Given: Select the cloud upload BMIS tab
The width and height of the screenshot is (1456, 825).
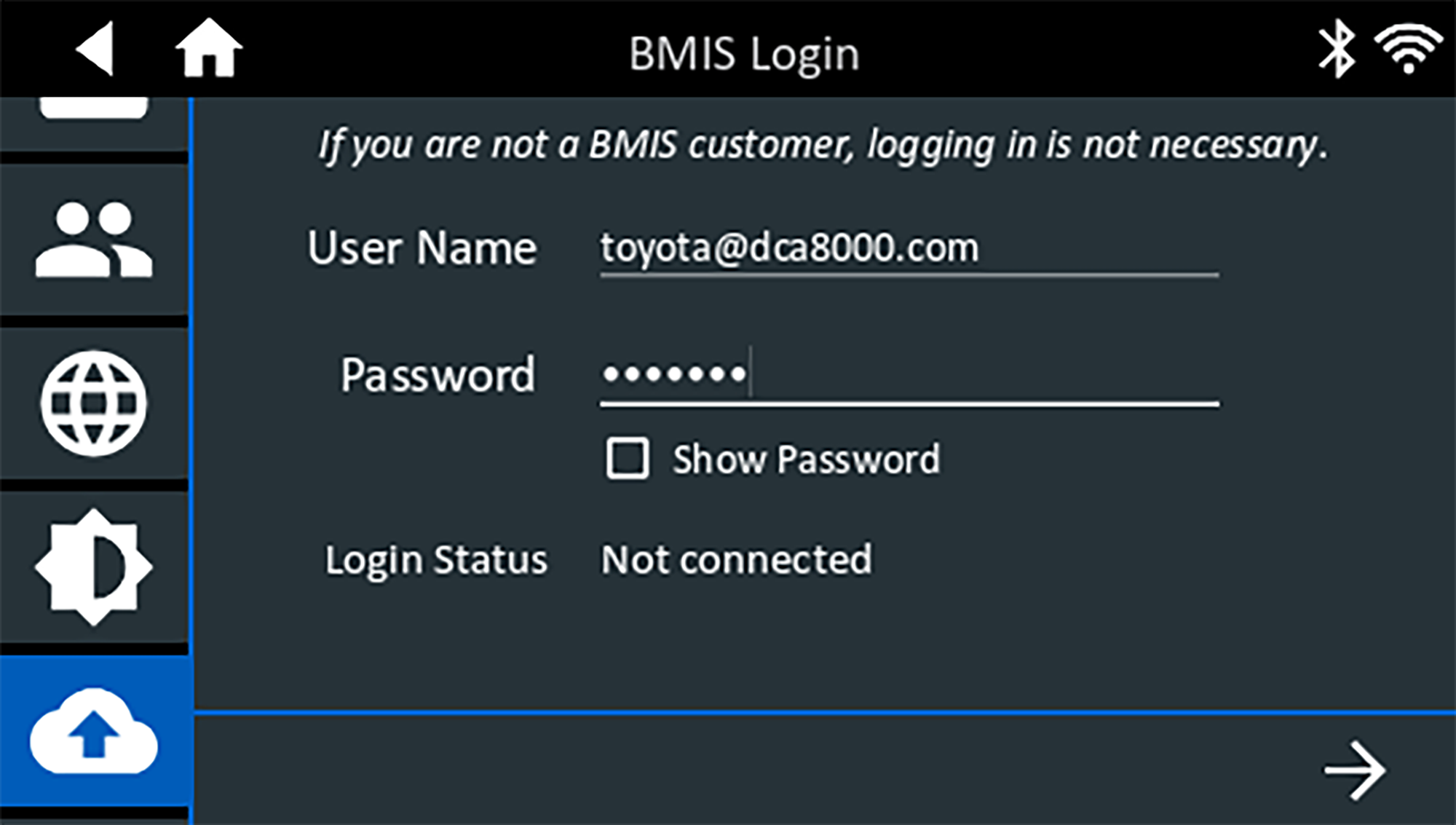Looking at the screenshot, I should pos(94,731).
